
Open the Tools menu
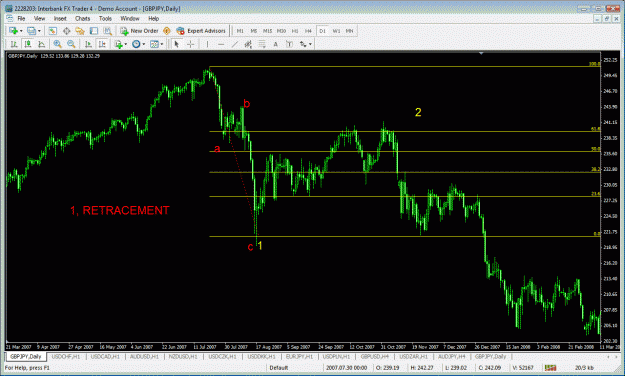point(105,18)
